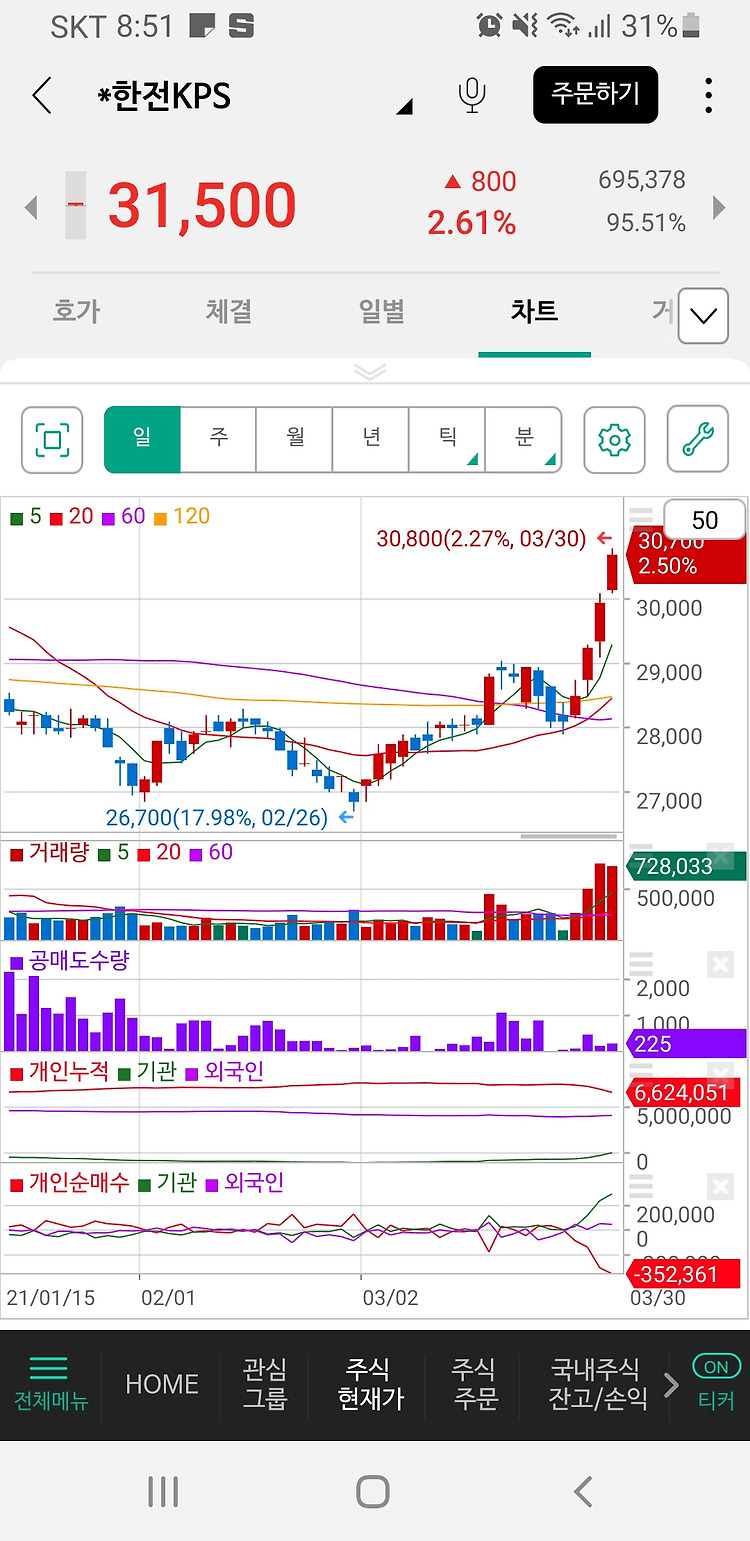The image size is (750, 1541).
Task: Tap the purple 225 value tag
Action: 686,1044
